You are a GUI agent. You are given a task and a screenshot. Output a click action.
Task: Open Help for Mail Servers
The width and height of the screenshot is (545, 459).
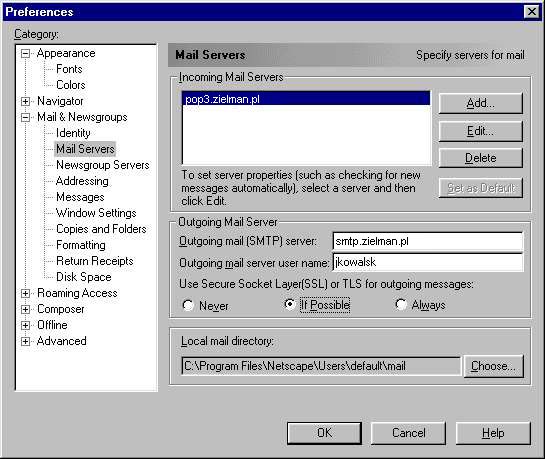click(x=493, y=433)
